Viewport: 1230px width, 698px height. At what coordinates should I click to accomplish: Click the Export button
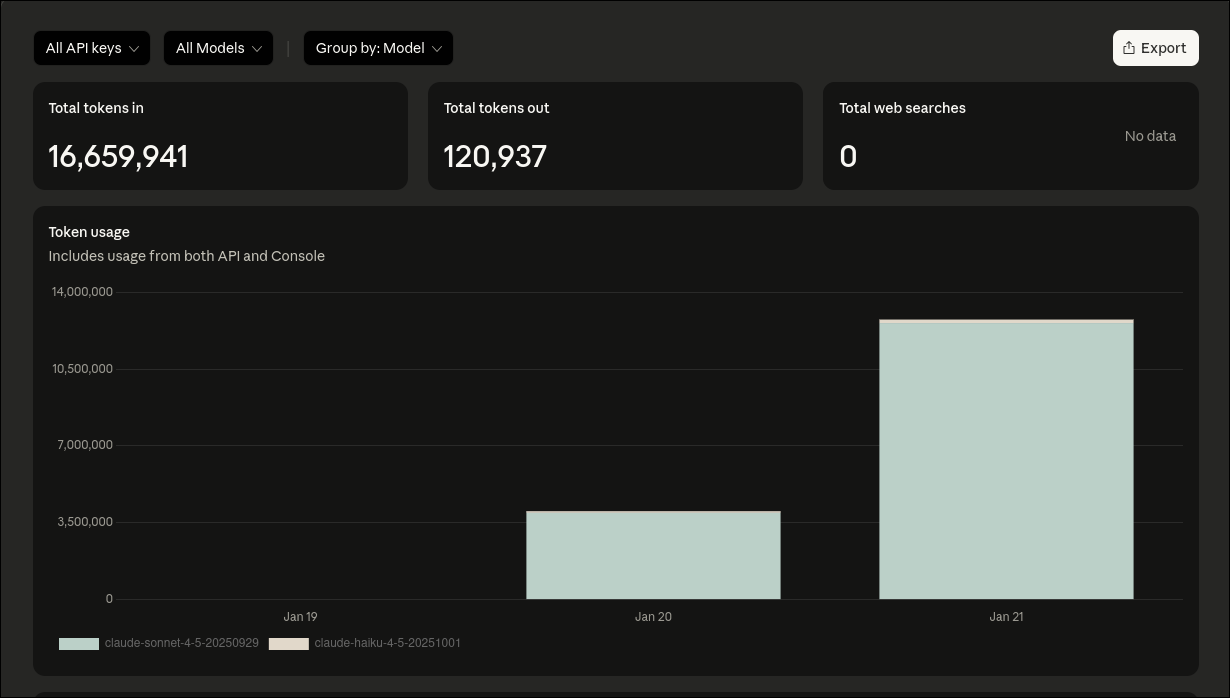pyautogui.click(x=1155, y=47)
